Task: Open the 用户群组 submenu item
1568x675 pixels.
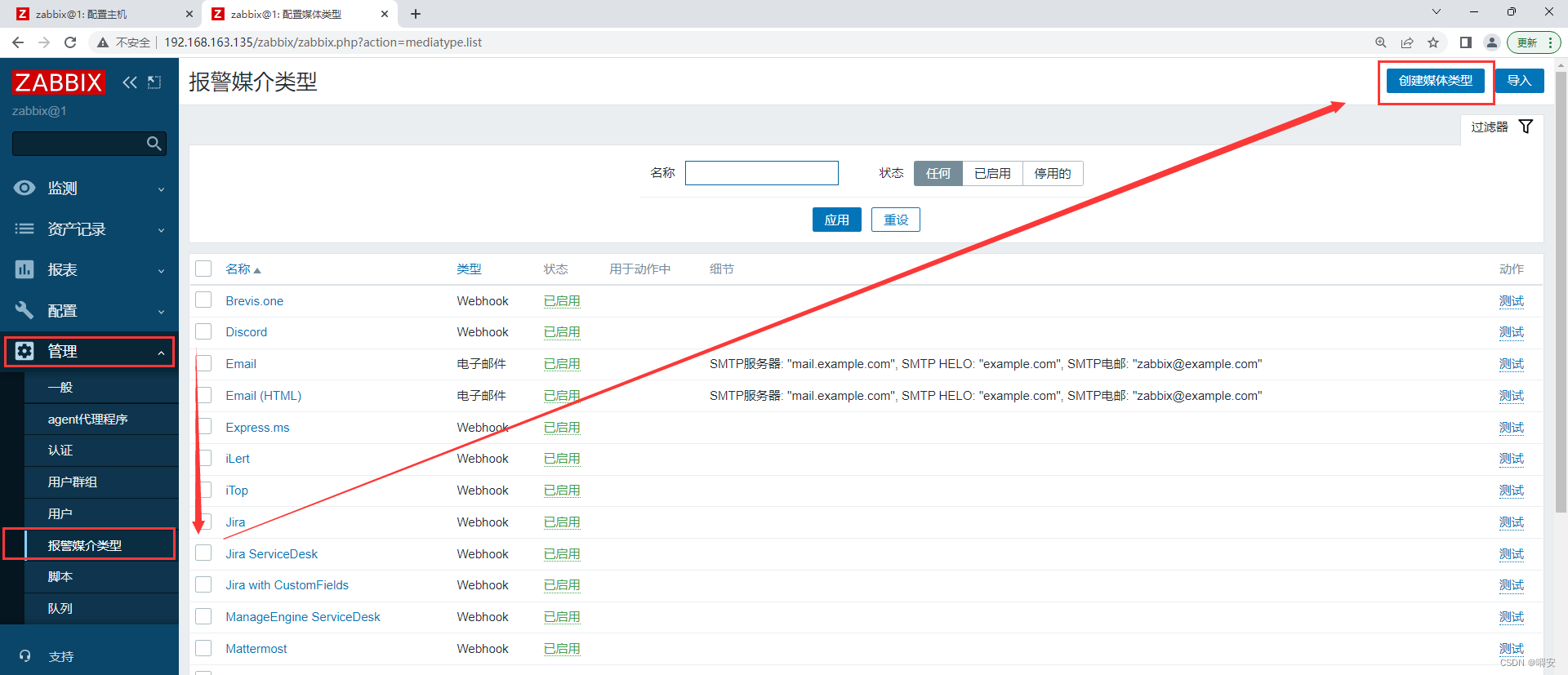Action: pos(73,482)
